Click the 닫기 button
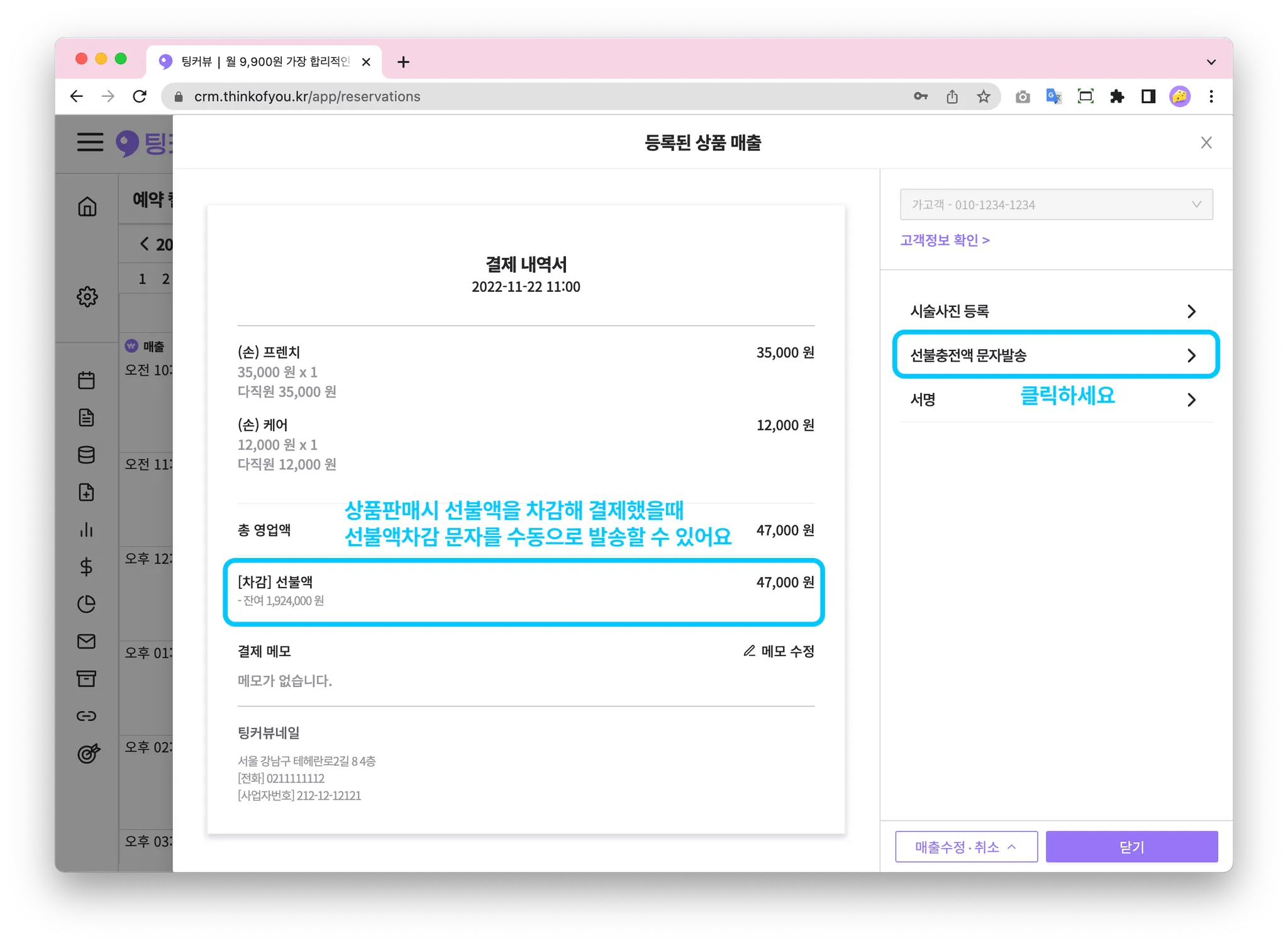 click(x=1131, y=847)
